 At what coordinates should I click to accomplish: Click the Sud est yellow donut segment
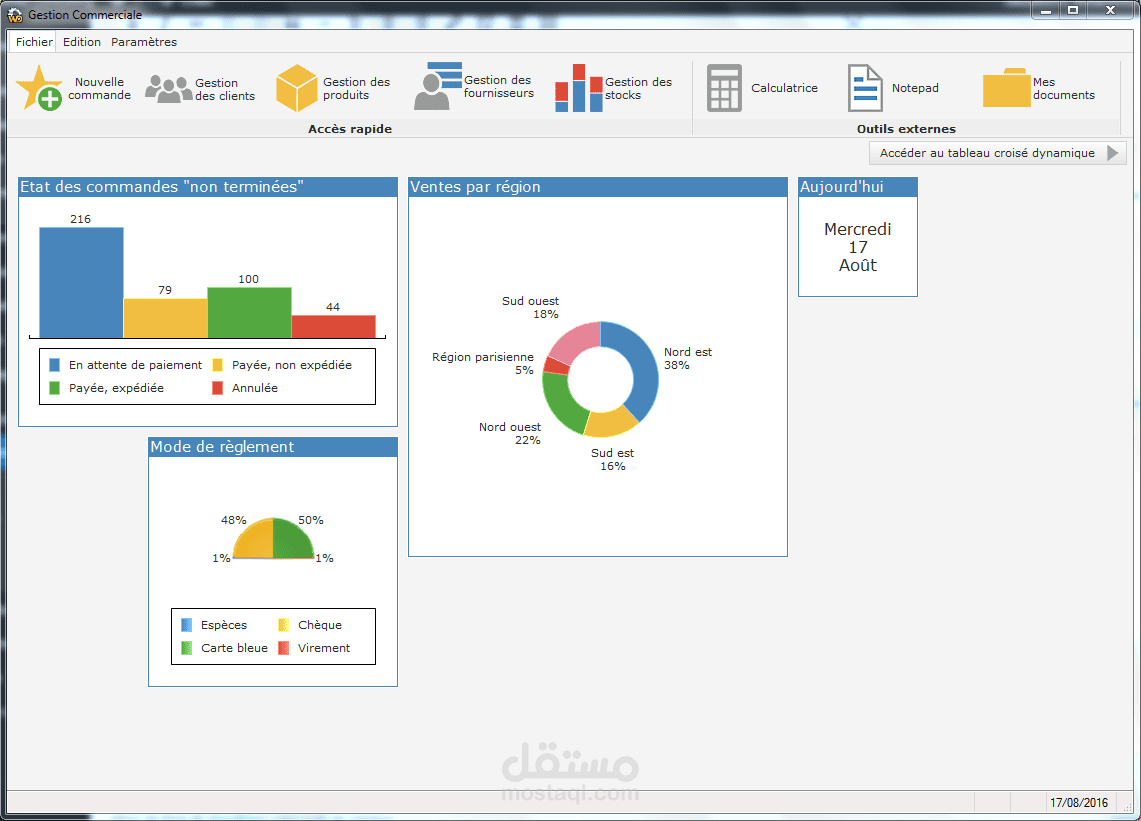pyautogui.click(x=611, y=422)
